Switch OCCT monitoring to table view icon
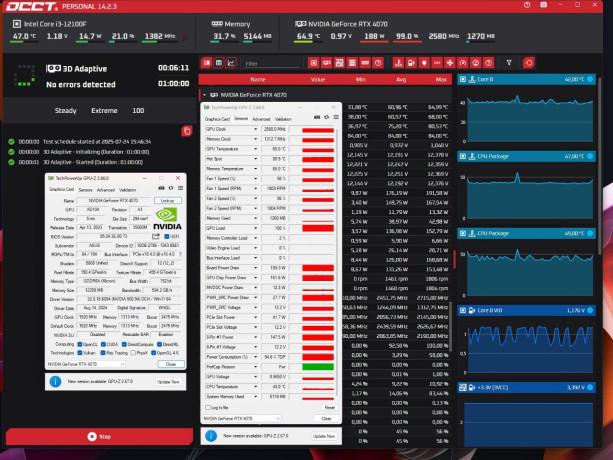 (x=219, y=63)
